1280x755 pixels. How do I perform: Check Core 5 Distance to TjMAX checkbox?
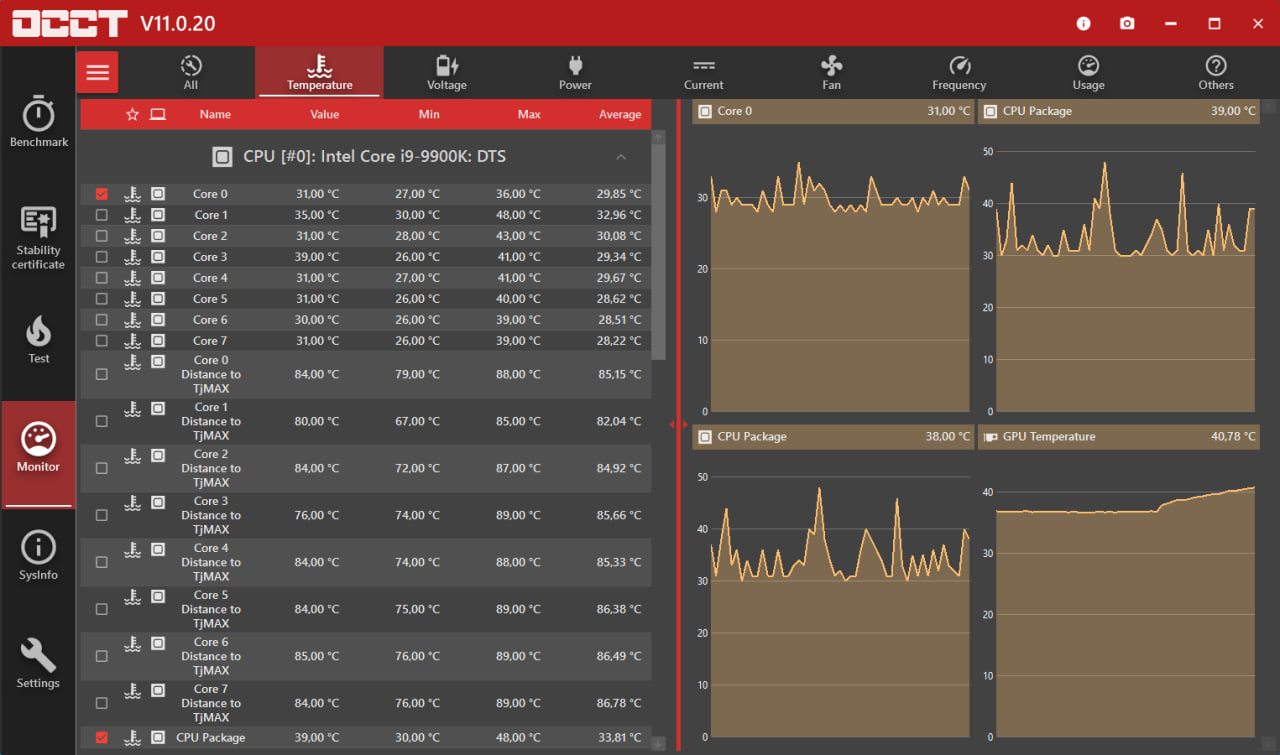[101, 609]
